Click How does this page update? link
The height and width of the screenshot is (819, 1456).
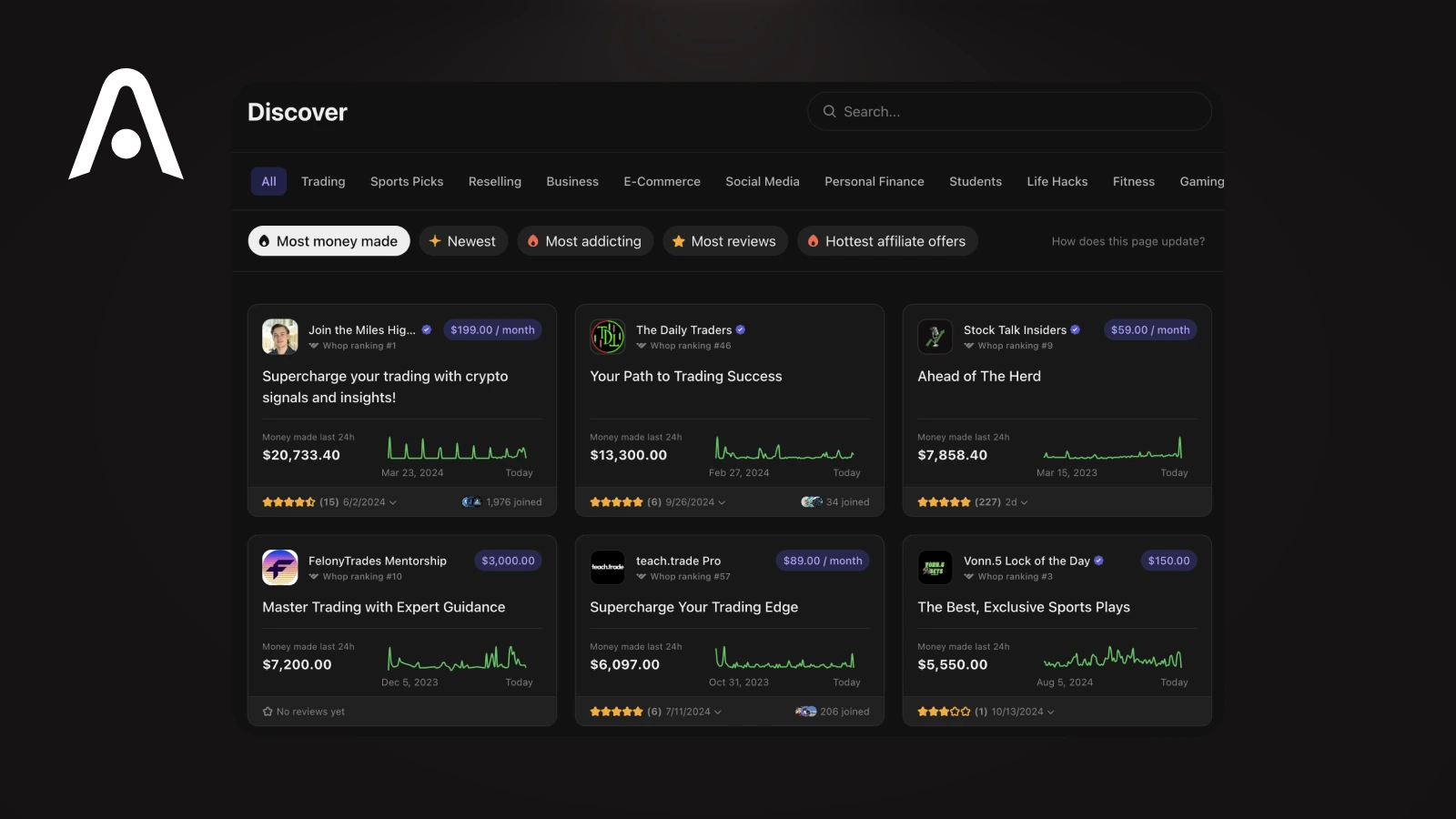[1128, 241]
